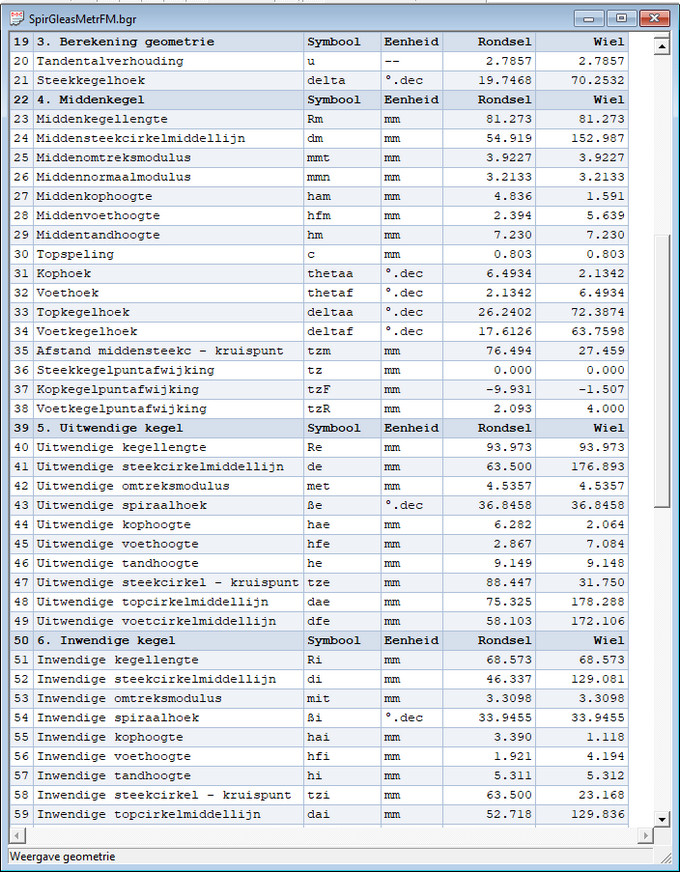Select the 'Uitwendige spiraalhoek' row label

click(x=122, y=505)
